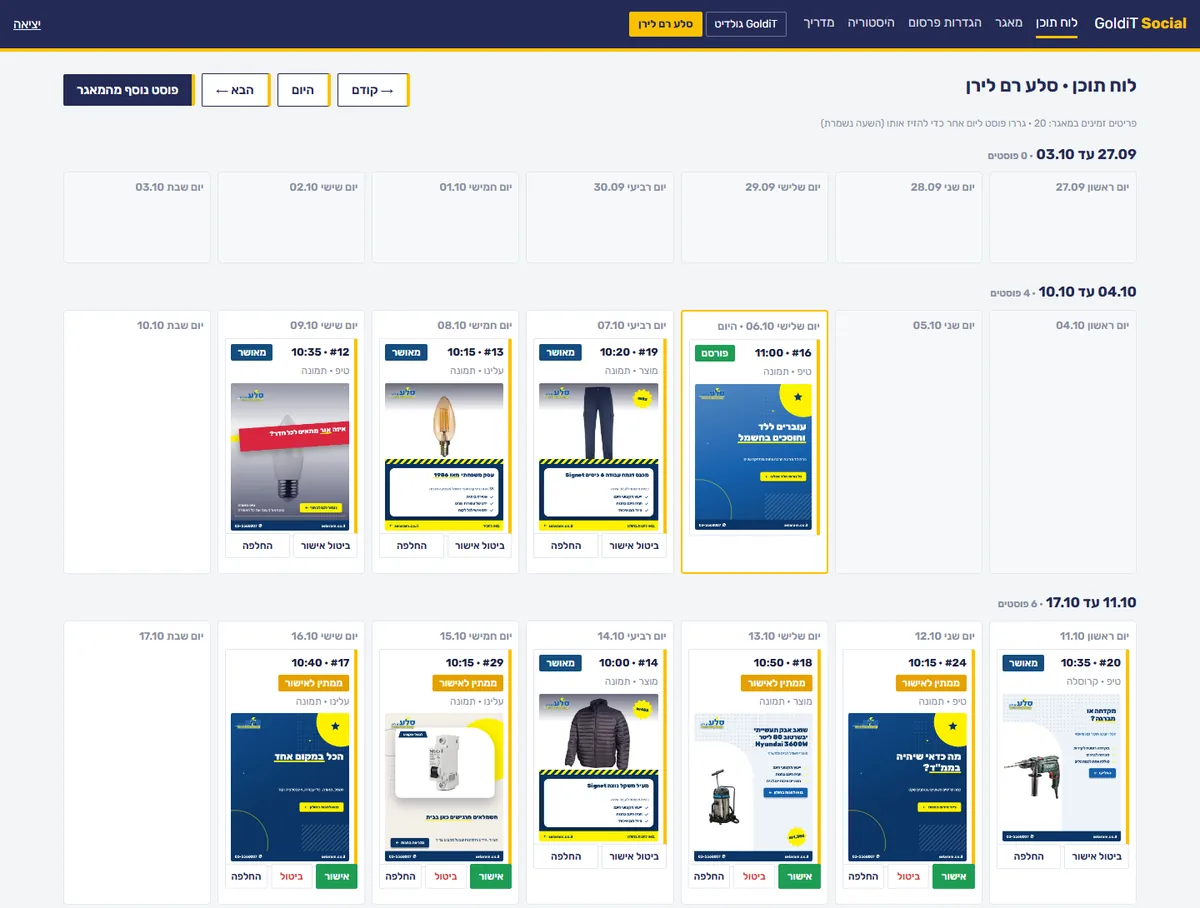Screen dimensions: 1200x908
Task: Click the GoldiT Social logo
Action: (x=1140, y=23)
